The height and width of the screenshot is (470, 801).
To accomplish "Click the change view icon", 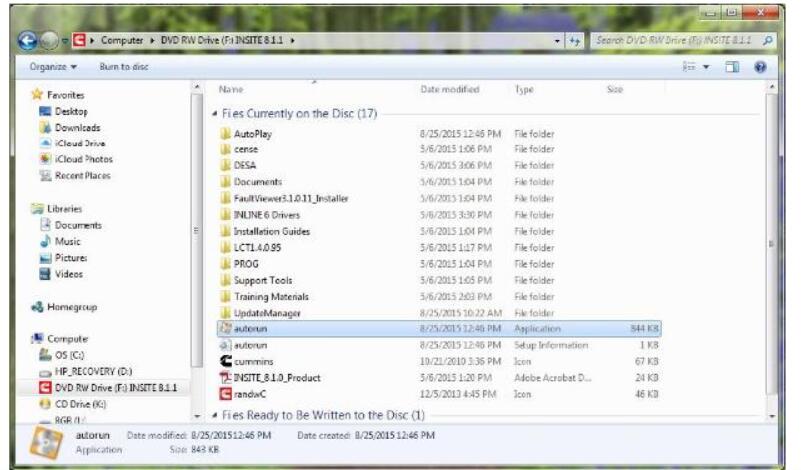I will coord(689,66).
